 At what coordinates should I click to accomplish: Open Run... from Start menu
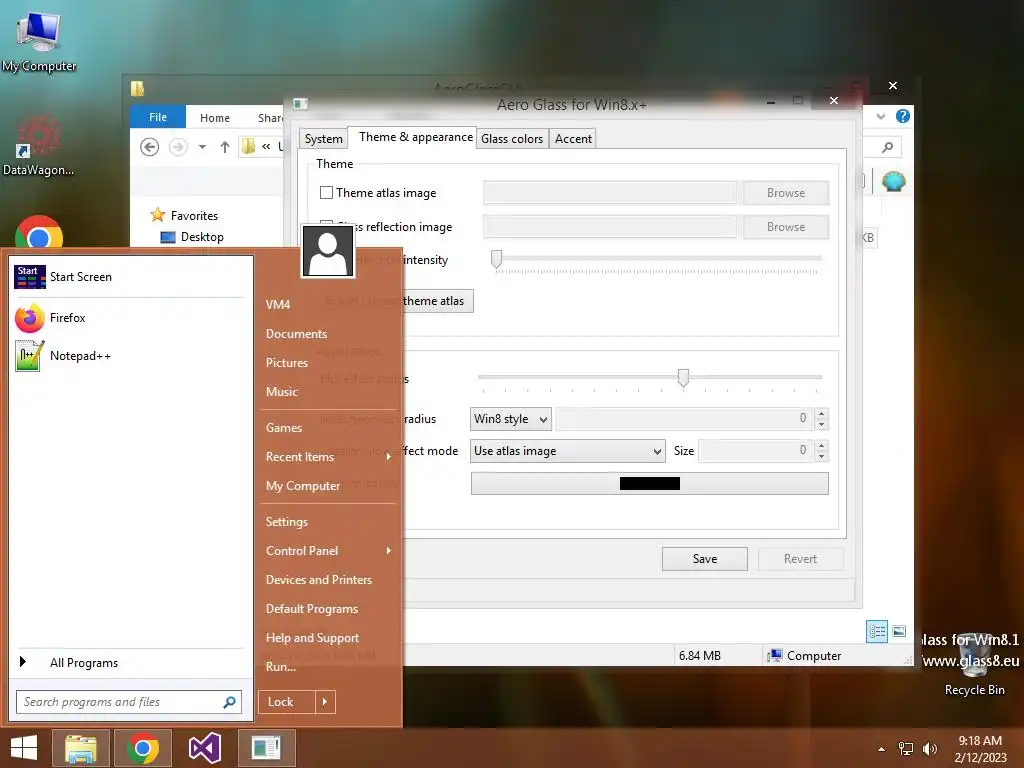pyautogui.click(x=281, y=667)
